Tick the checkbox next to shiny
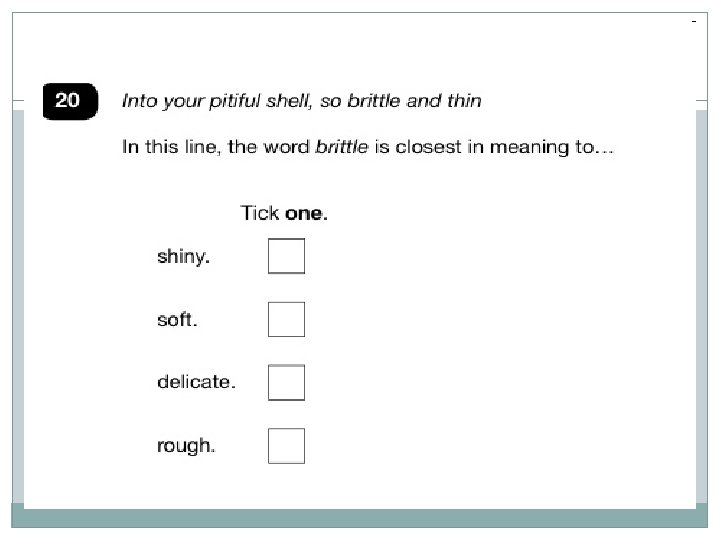720x540 pixels. (286, 256)
